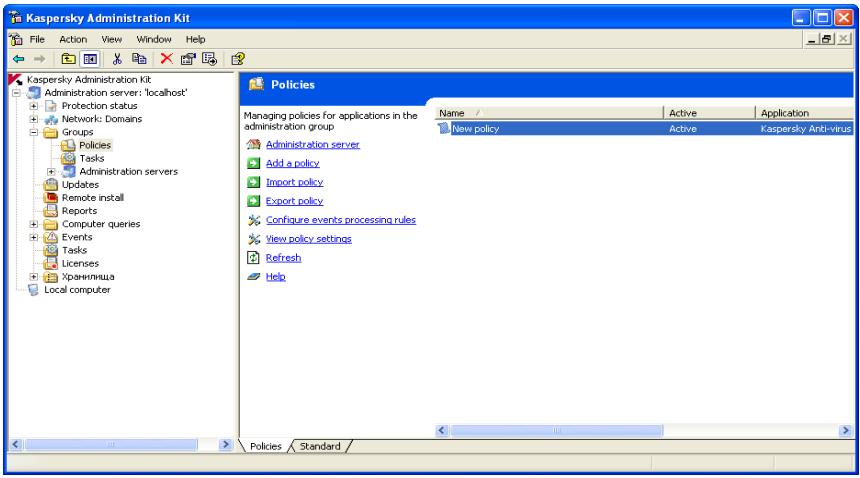Screen dimensions: 860x478
Task: Restore the inner MDI window button
Action: [x=827, y=39]
